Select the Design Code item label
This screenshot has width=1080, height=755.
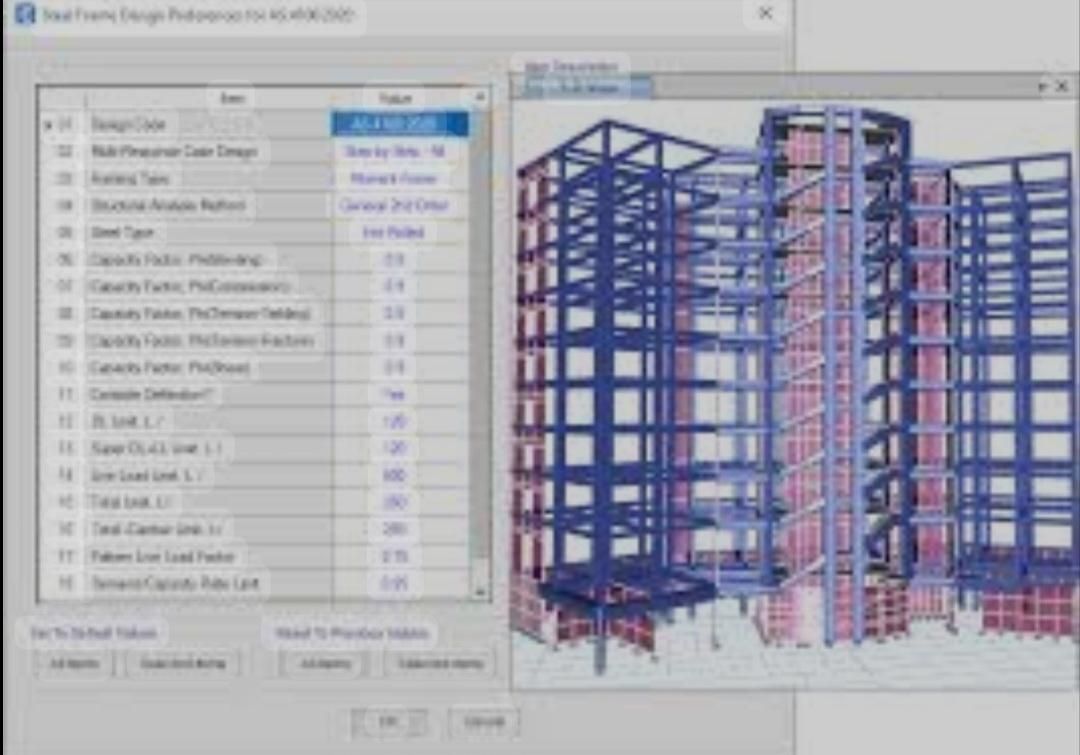point(128,125)
